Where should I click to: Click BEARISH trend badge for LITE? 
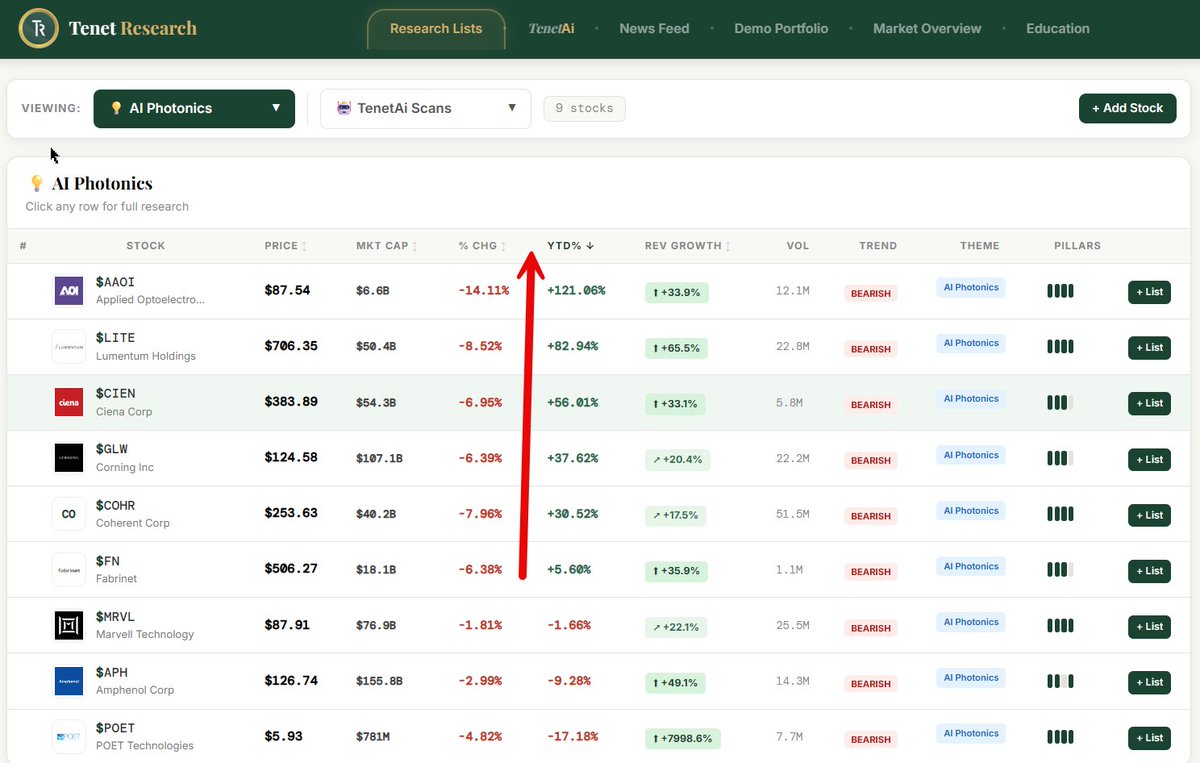(x=871, y=349)
